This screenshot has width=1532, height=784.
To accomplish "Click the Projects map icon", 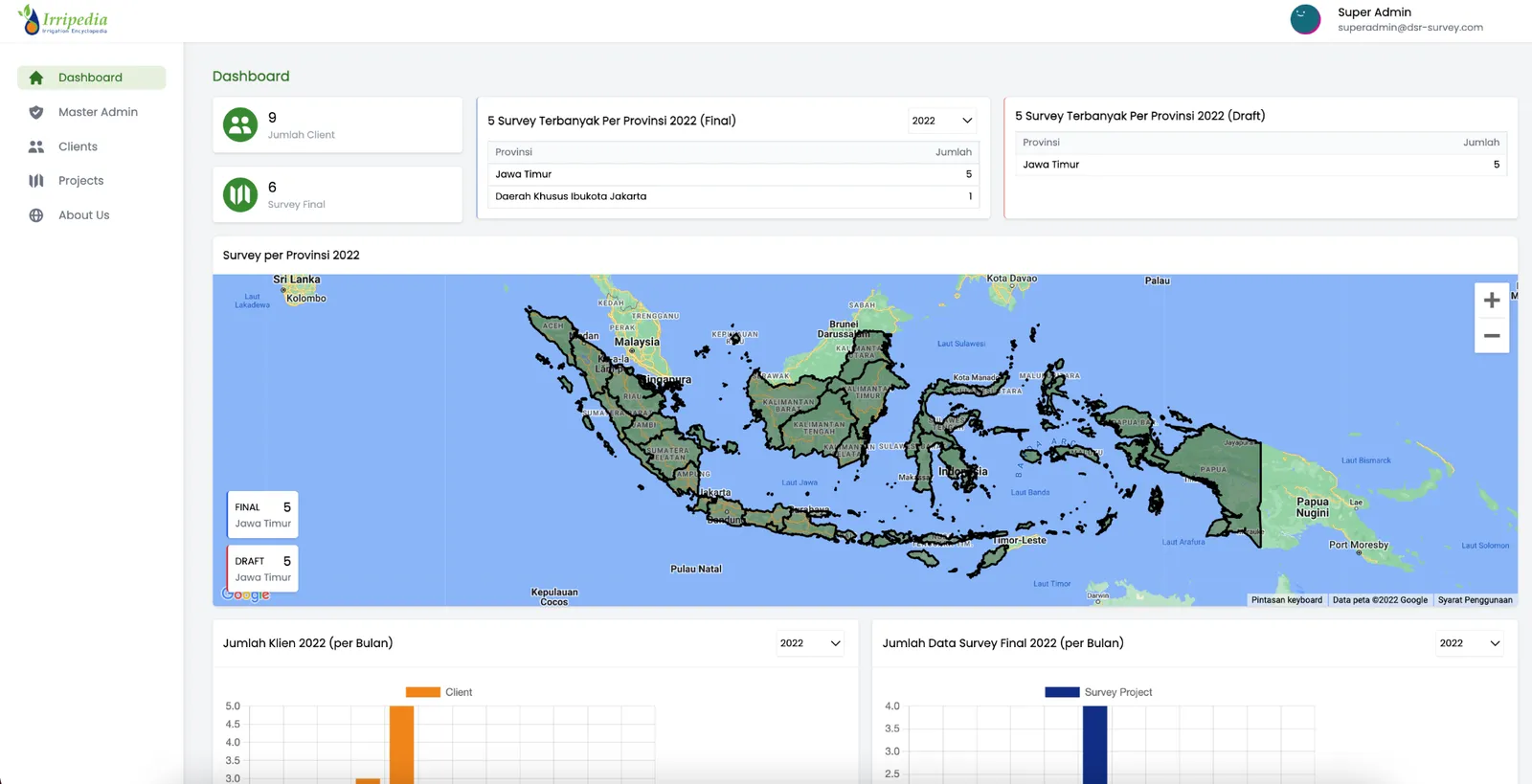I will point(36,181).
